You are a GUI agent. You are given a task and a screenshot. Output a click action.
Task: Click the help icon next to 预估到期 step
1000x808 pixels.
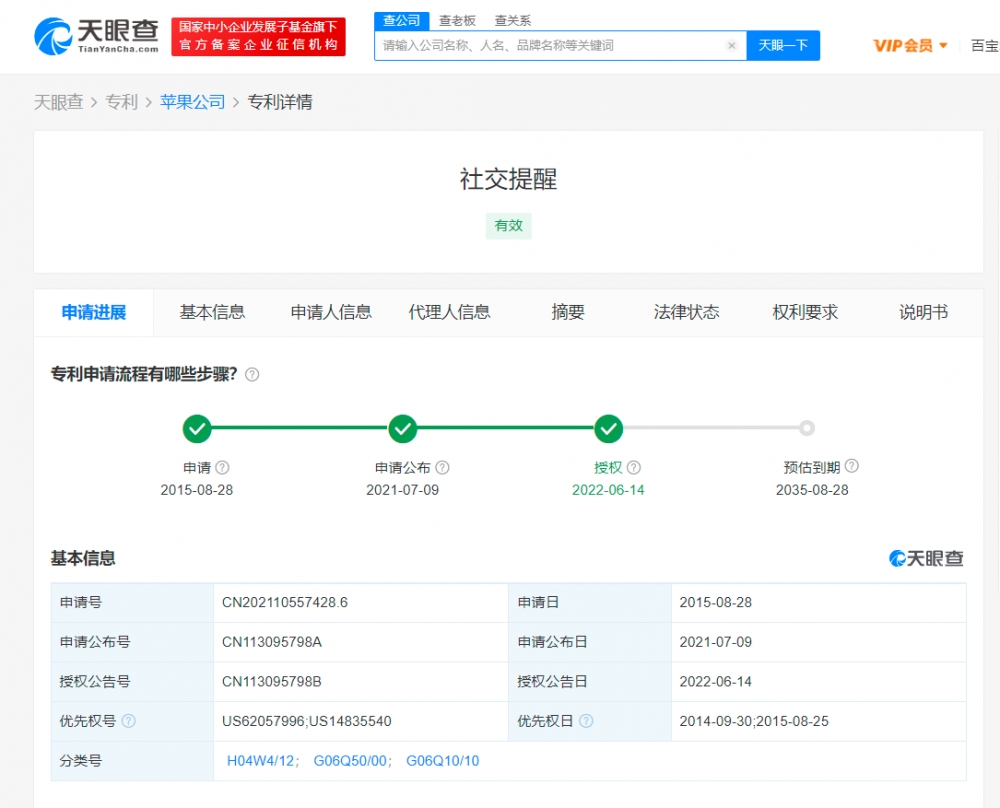(851, 466)
